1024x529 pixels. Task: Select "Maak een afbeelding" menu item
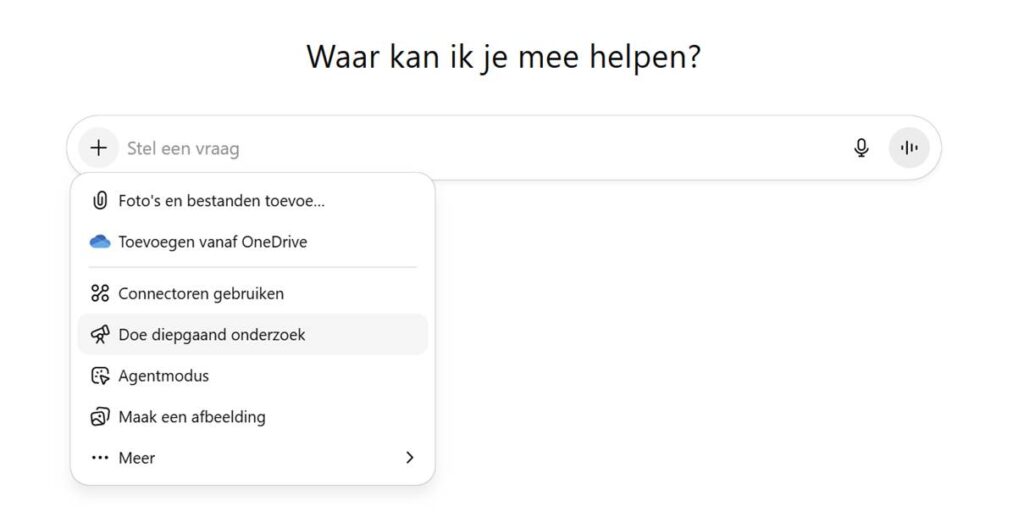(x=192, y=417)
